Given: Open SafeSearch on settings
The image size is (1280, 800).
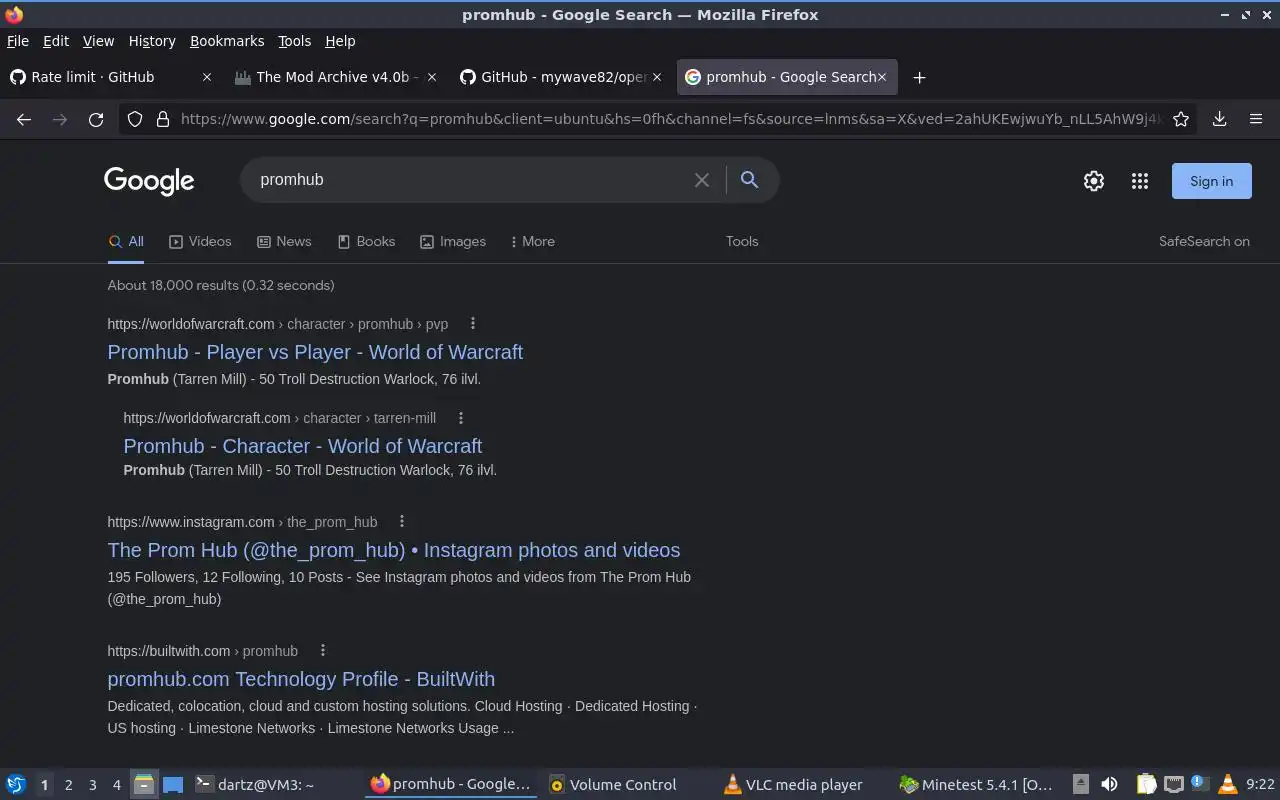Looking at the screenshot, I should coord(1204,242).
